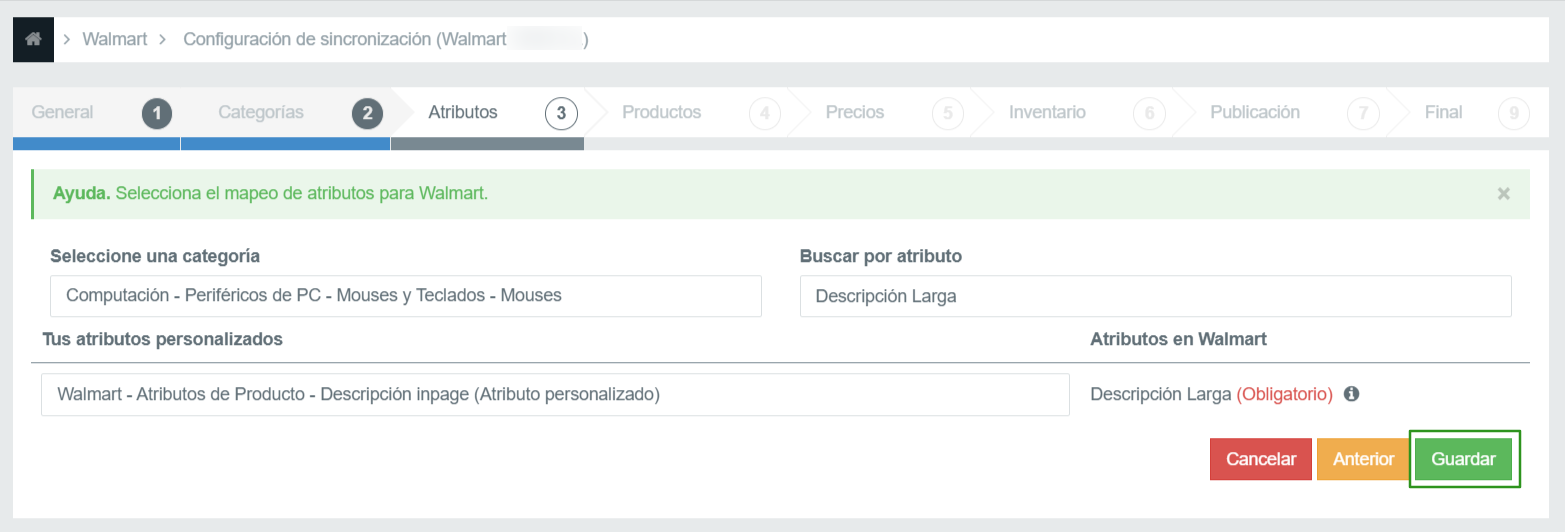The height and width of the screenshot is (532, 1565).
Task: Click the Ayuda help message text
Action: pos(271,193)
